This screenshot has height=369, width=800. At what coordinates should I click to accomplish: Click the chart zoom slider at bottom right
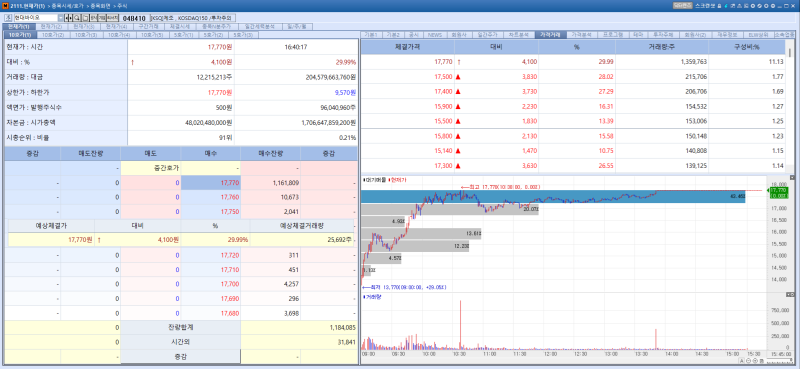coord(780,359)
